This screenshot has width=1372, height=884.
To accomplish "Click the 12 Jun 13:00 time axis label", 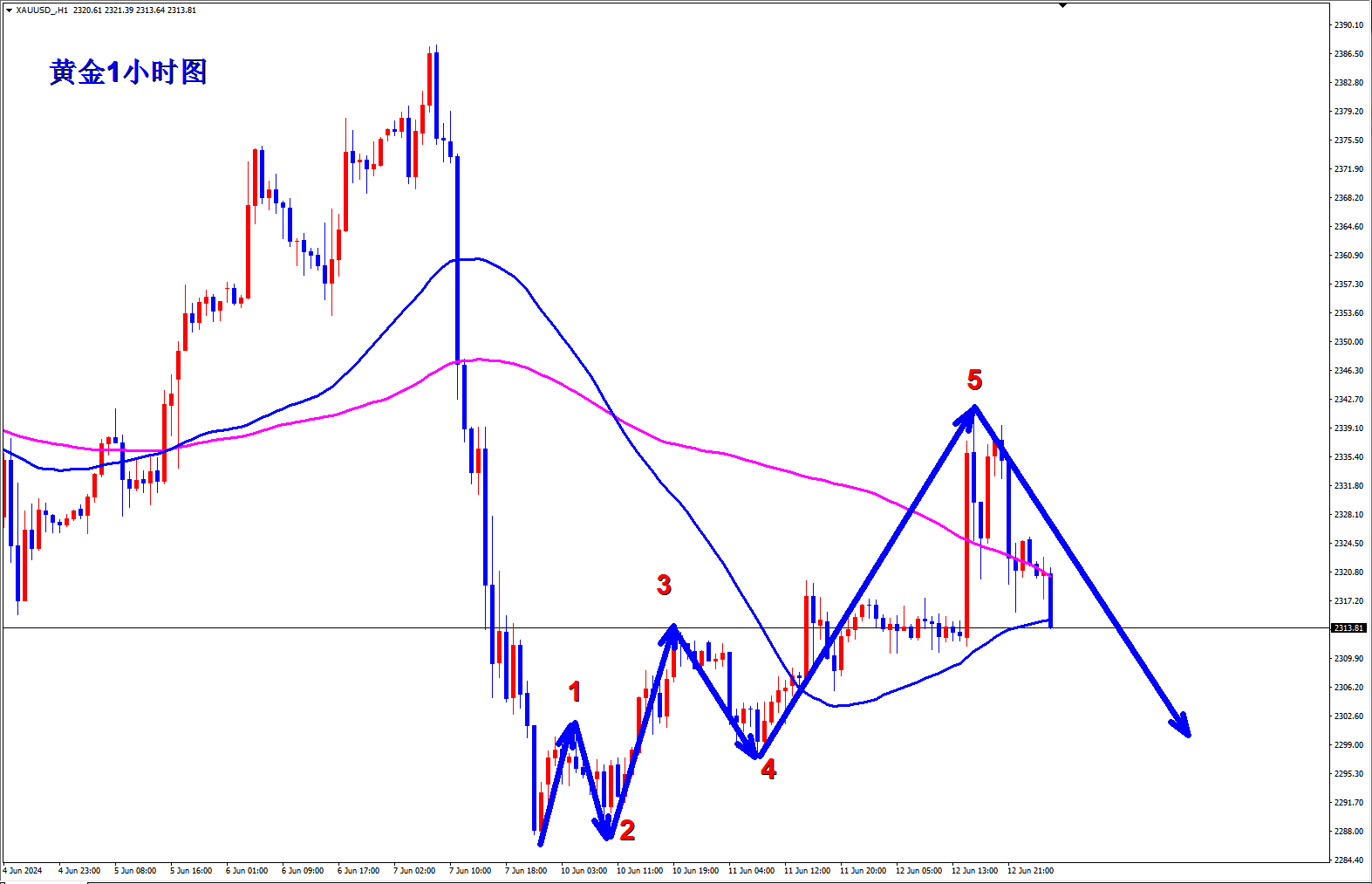I will 975,871.
